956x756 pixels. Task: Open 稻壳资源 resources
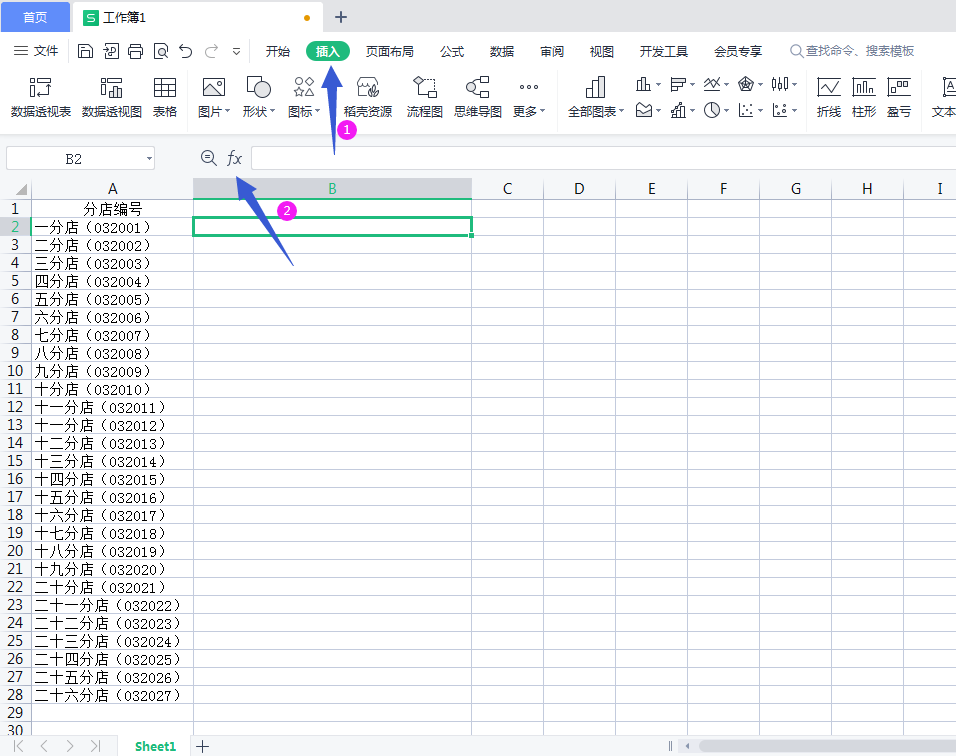pos(368,98)
